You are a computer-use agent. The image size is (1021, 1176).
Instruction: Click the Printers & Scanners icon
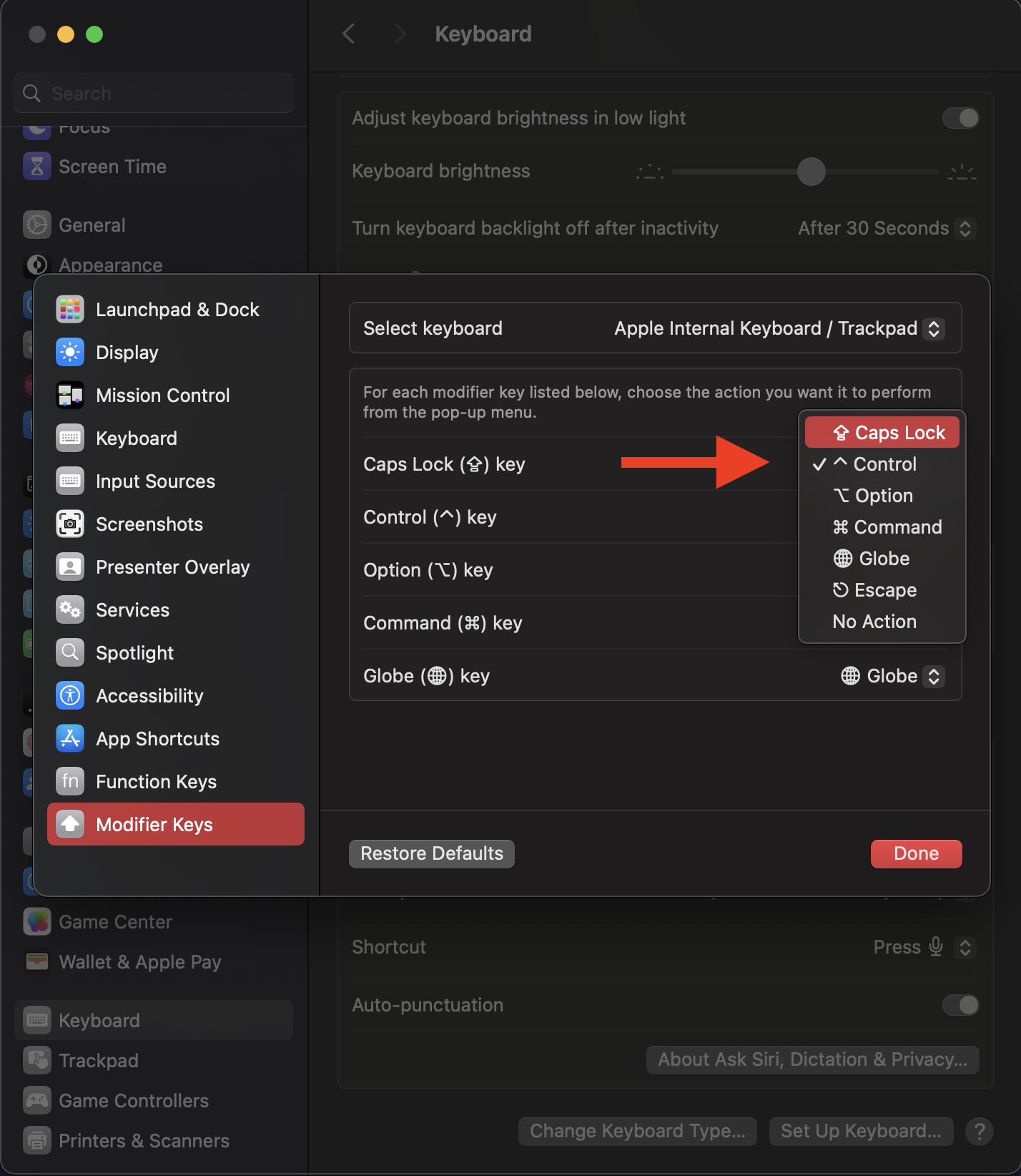[x=37, y=1141]
